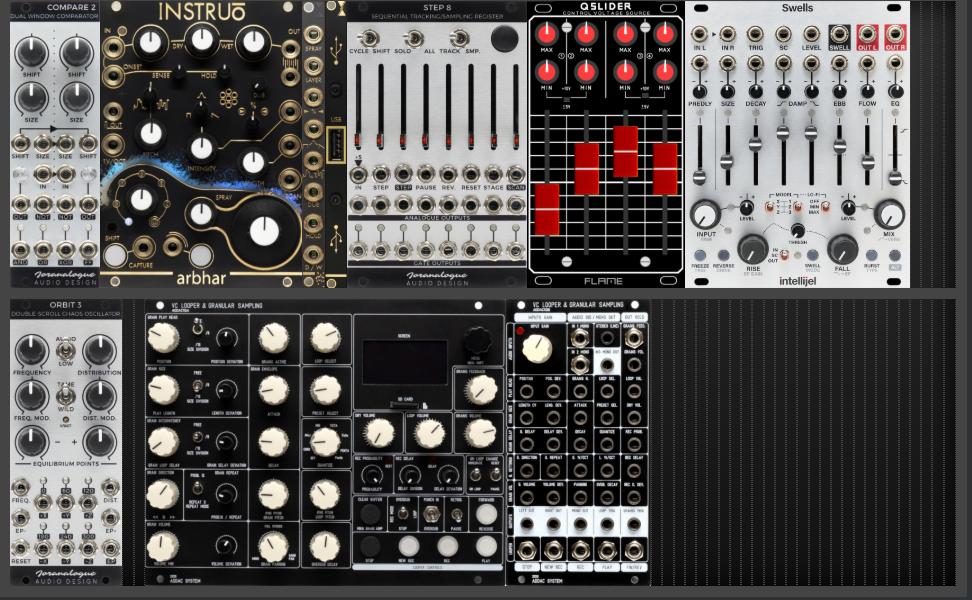Click the left SHIFT knob on Compare 2
972x600 pixels.
pyautogui.click(x=31, y=53)
